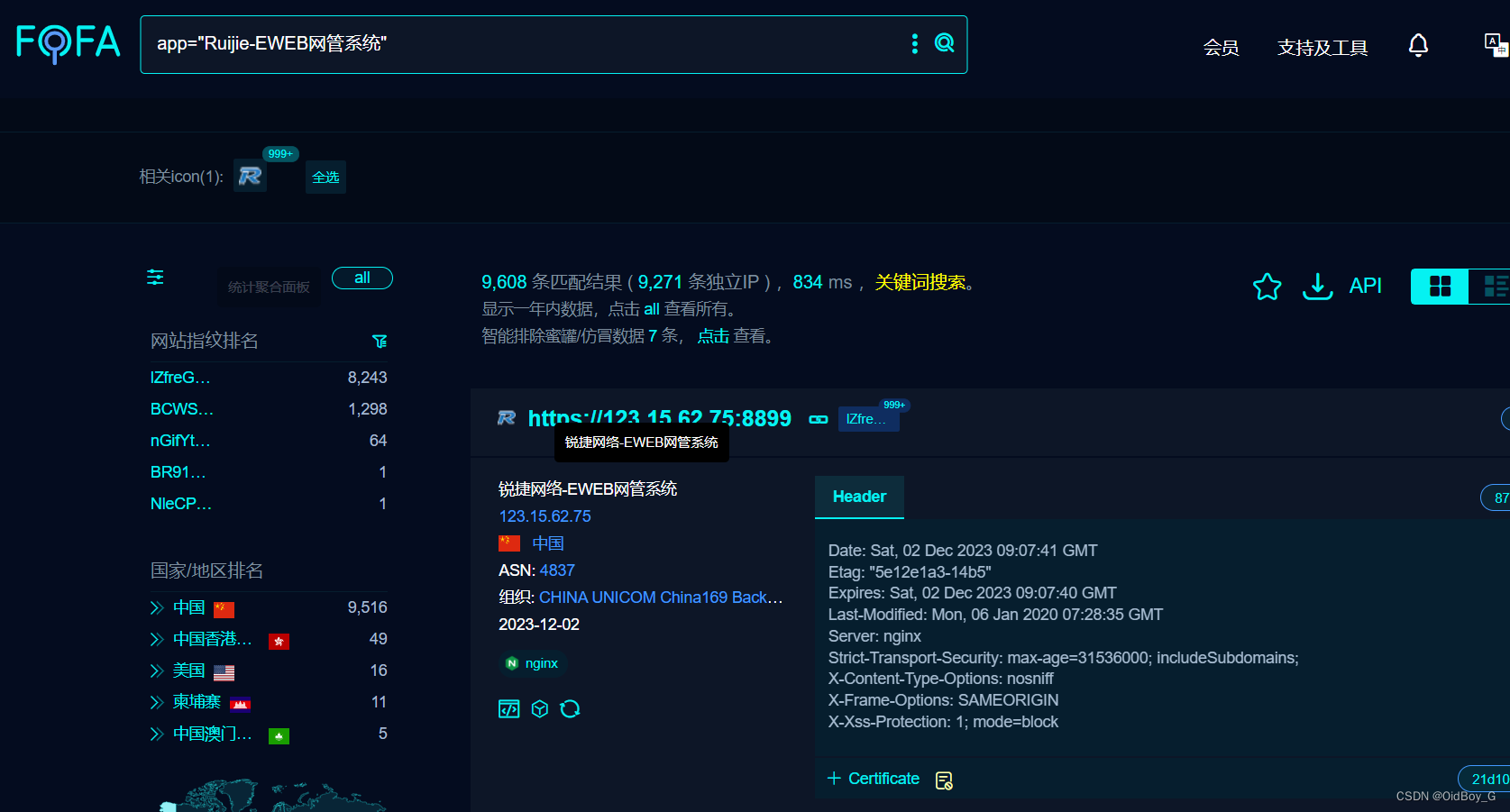
Task: Filter by fingerprint BR91…
Action: coord(178,472)
